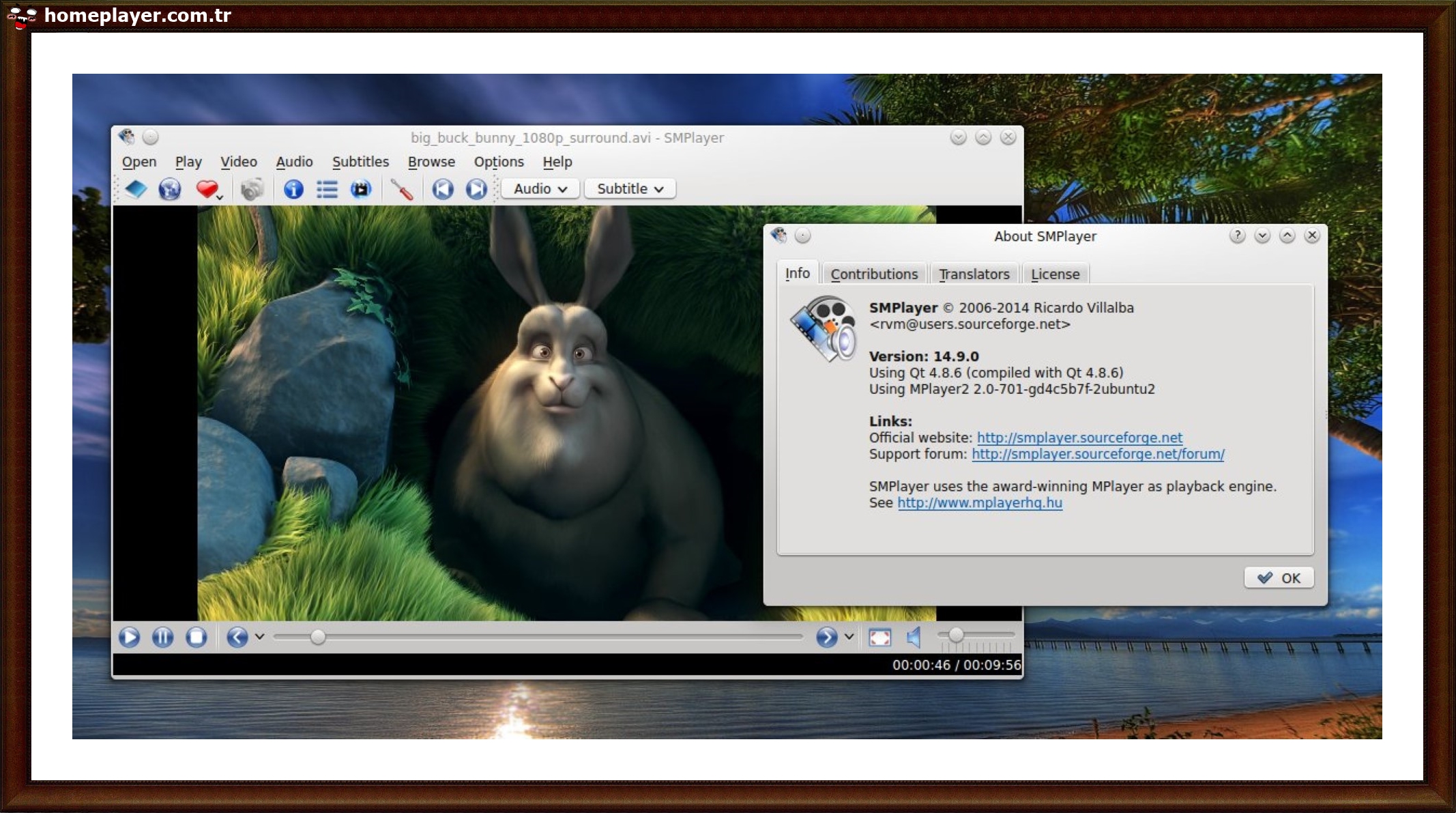Expand the rewind options chevron
This screenshot has height=813, width=1456.
tap(259, 637)
